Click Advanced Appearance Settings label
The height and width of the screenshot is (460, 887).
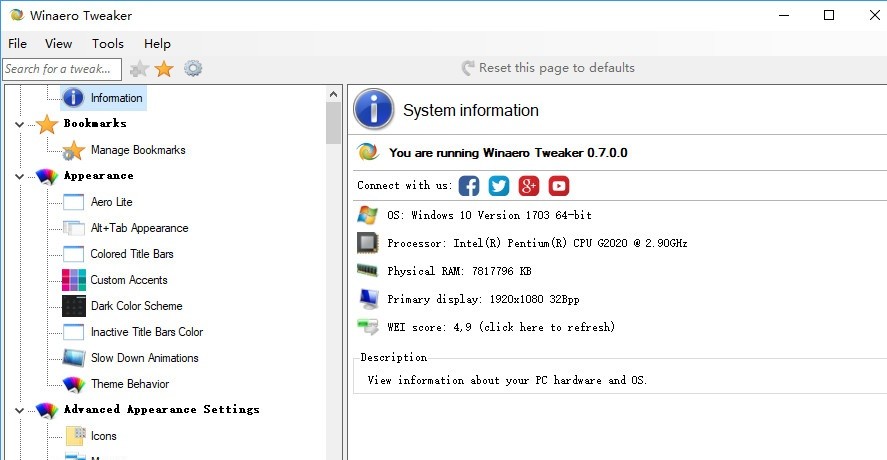coord(162,409)
